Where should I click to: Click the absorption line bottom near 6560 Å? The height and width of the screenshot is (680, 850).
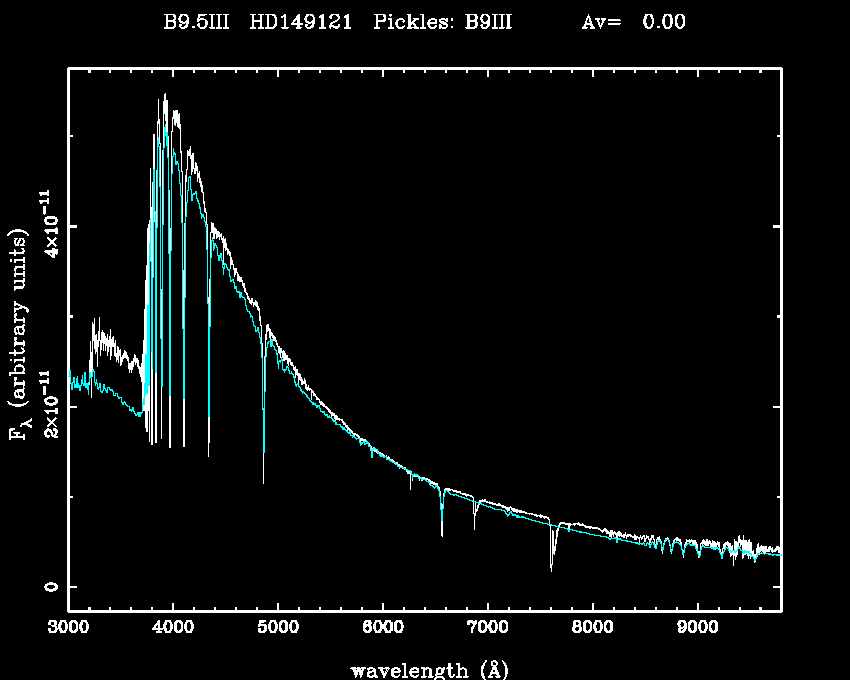442,534
